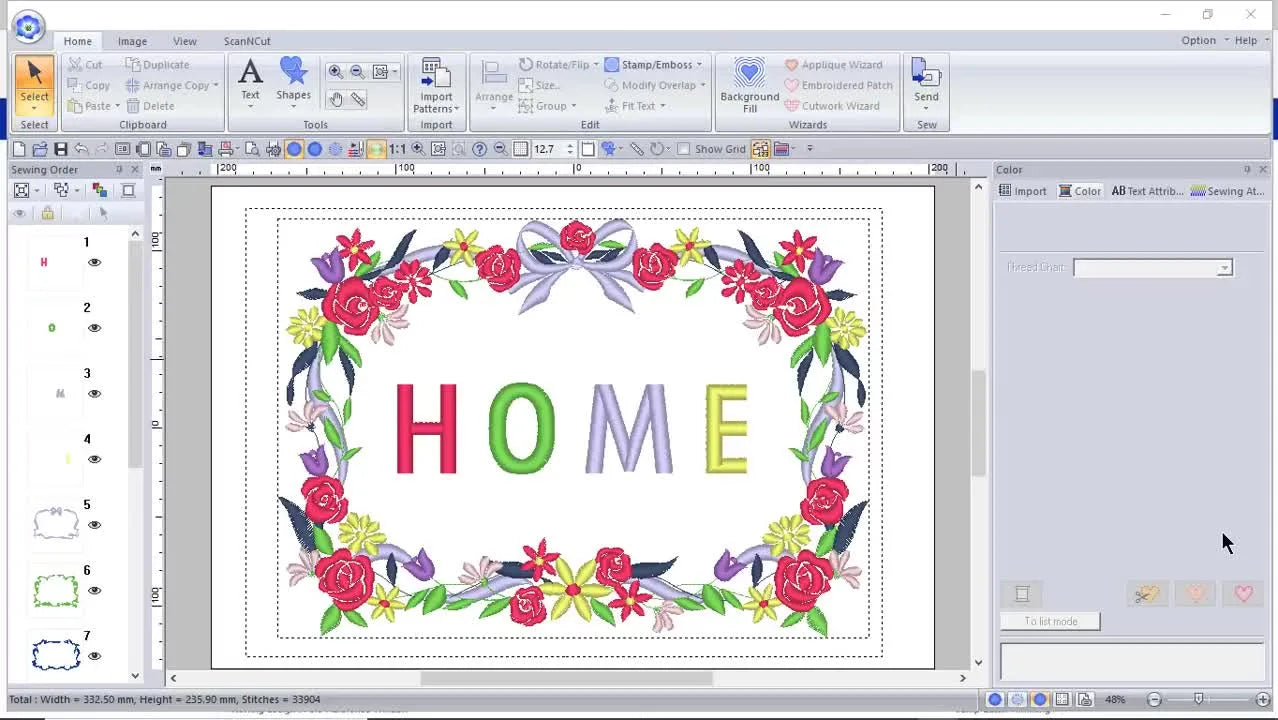This screenshot has width=1278, height=720.
Task: Click the zoom slider in status bar
Action: (x=1199, y=699)
